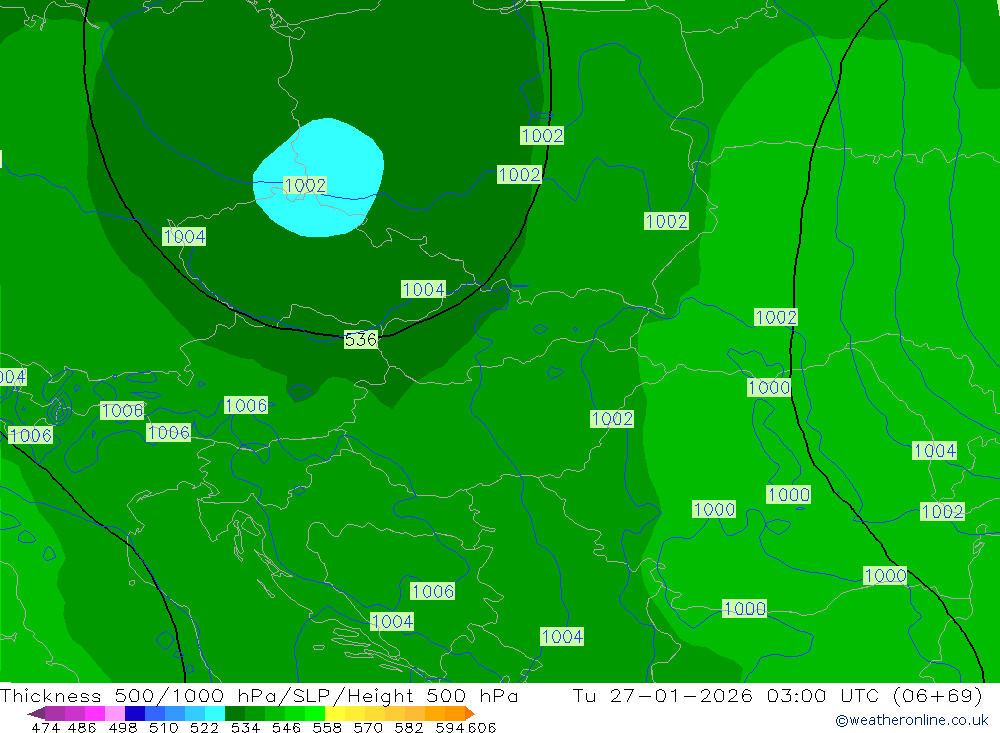Viewport: 1000px width, 733px height.
Task: Click the legend value 474
Action: coord(45,727)
